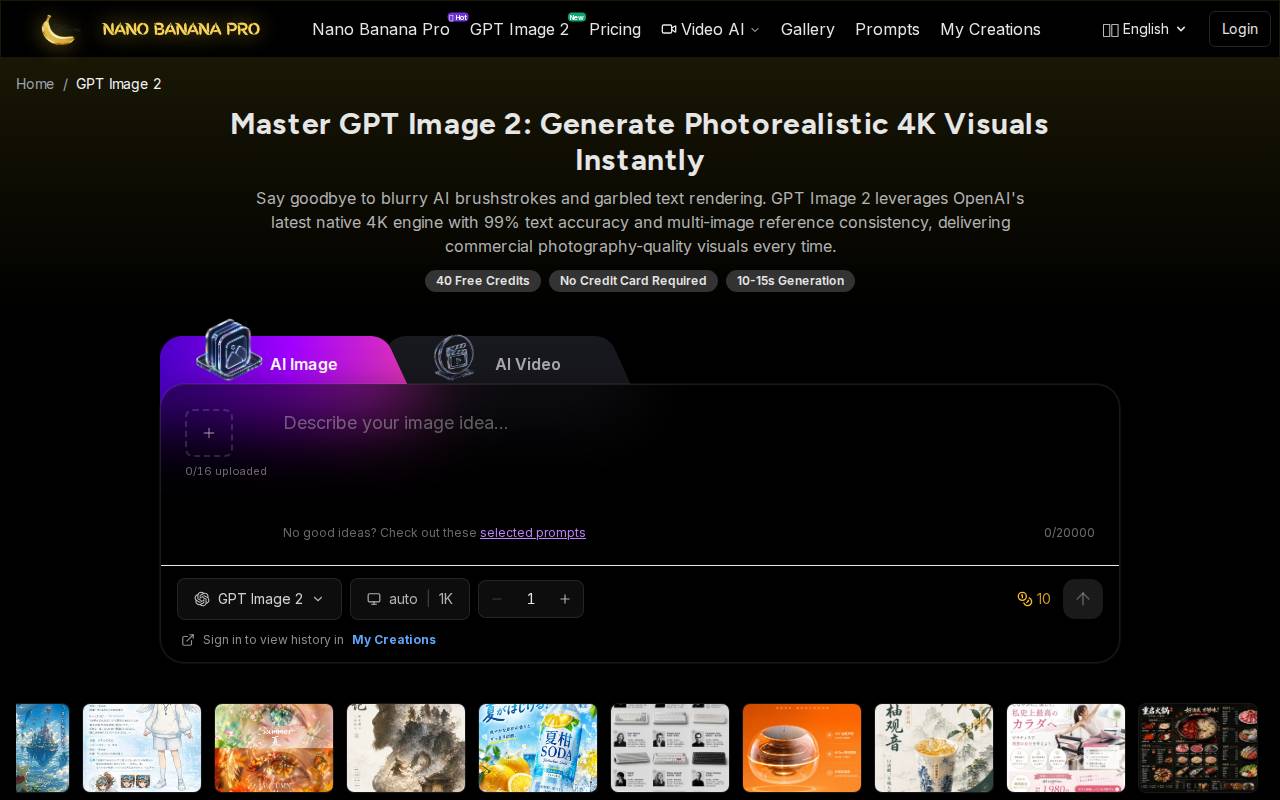The image size is (1280, 800).
Task: Switch to the AI Video tab
Action: (x=510, y=360)
